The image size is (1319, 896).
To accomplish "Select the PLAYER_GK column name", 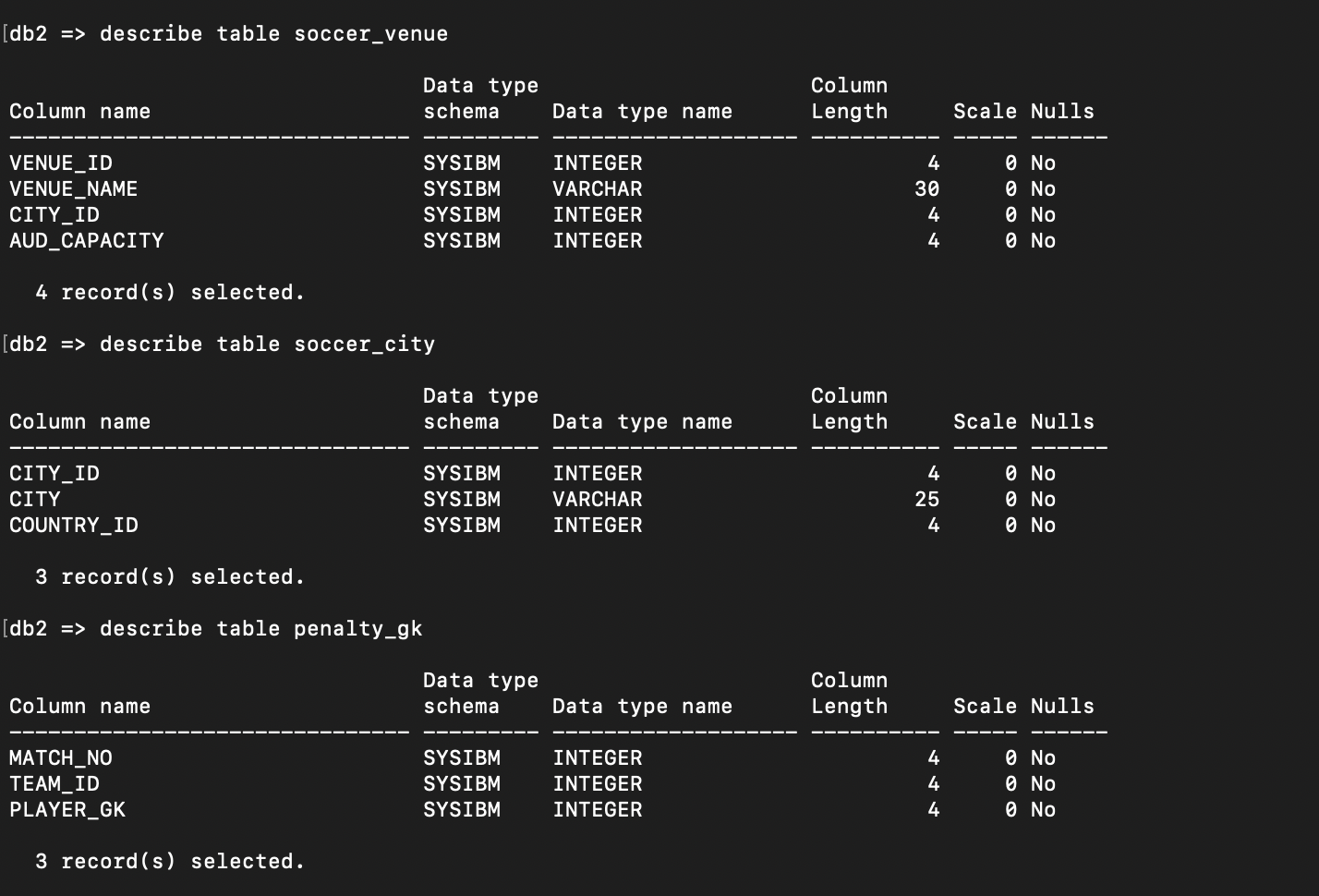I will pyautogui.click(x=67, y=810).
